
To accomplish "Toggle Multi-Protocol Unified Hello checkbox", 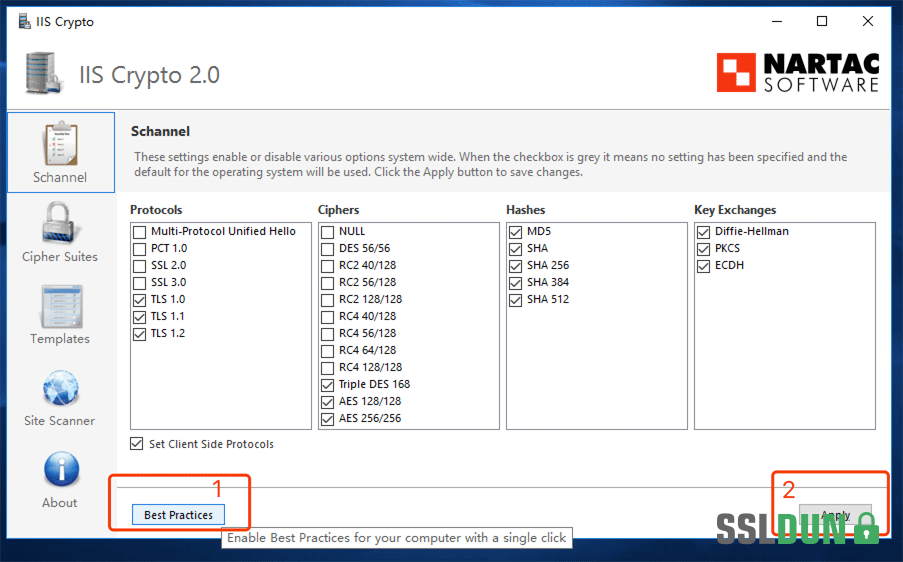I will [139, 232].
